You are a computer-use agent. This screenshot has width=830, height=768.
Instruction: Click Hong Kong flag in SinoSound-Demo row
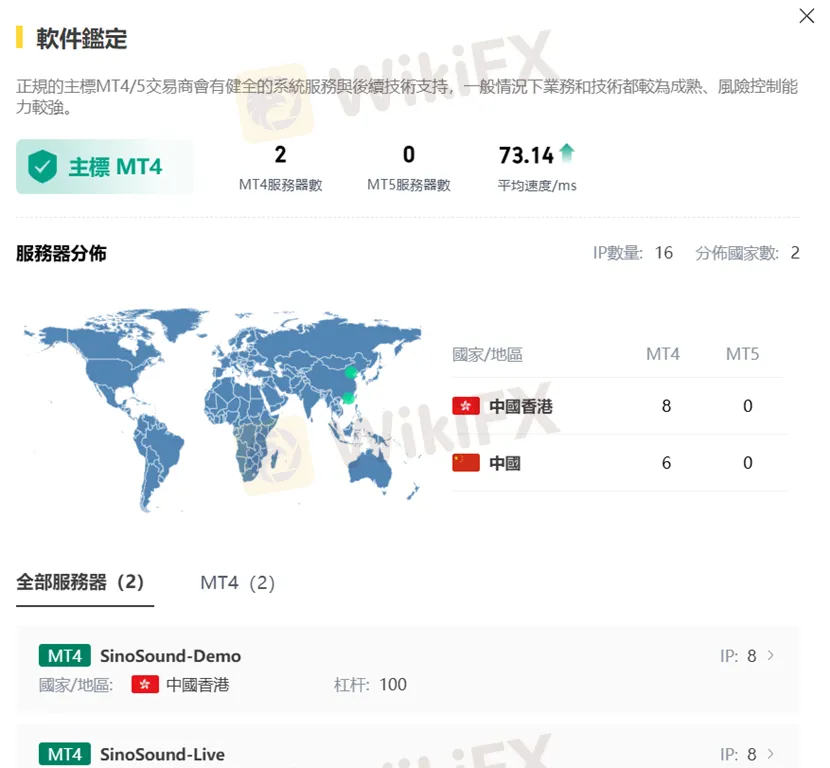point(145,684)
